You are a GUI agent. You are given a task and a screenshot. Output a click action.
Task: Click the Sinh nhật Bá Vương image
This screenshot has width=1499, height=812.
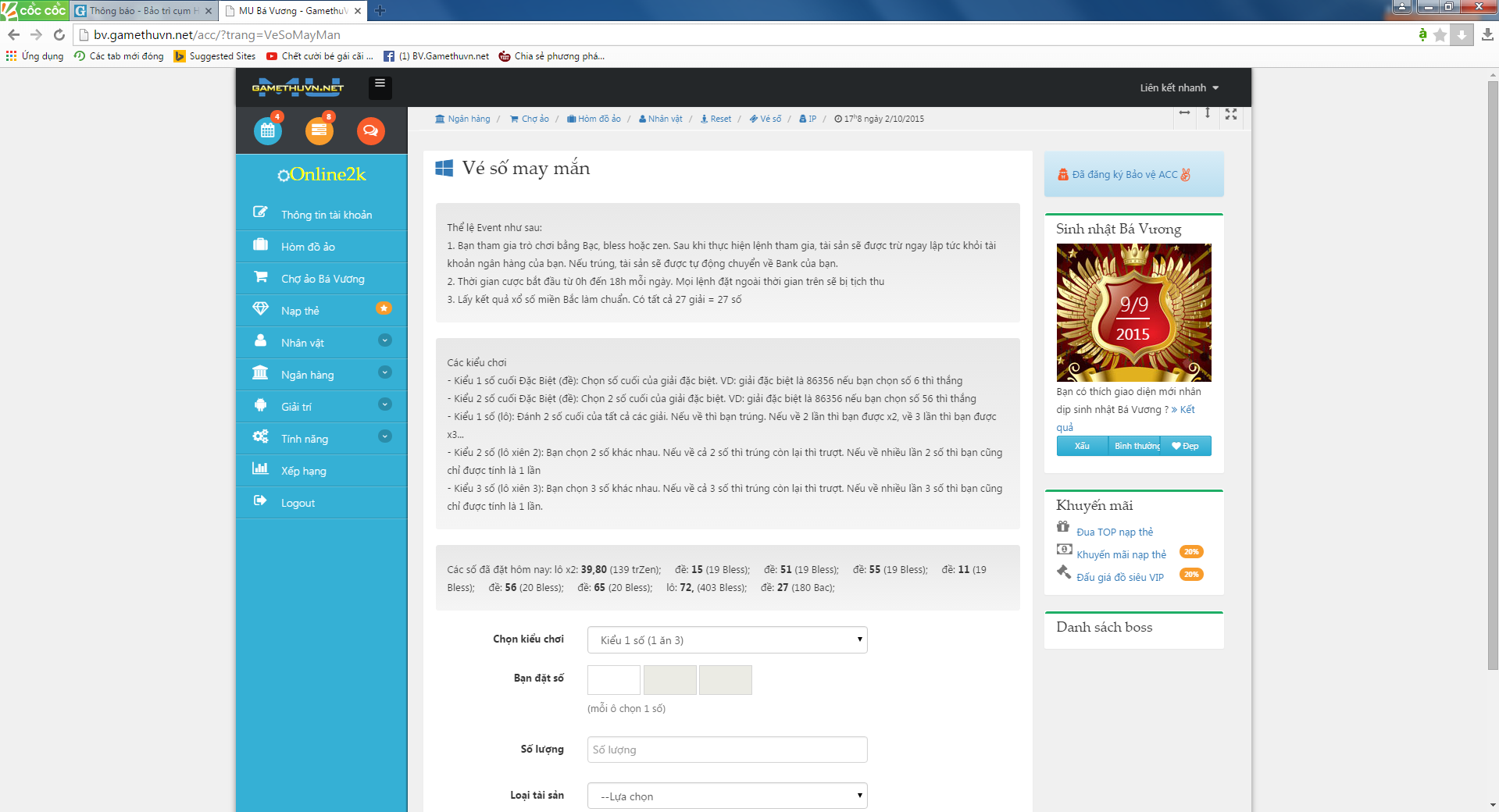(1133, 312)
